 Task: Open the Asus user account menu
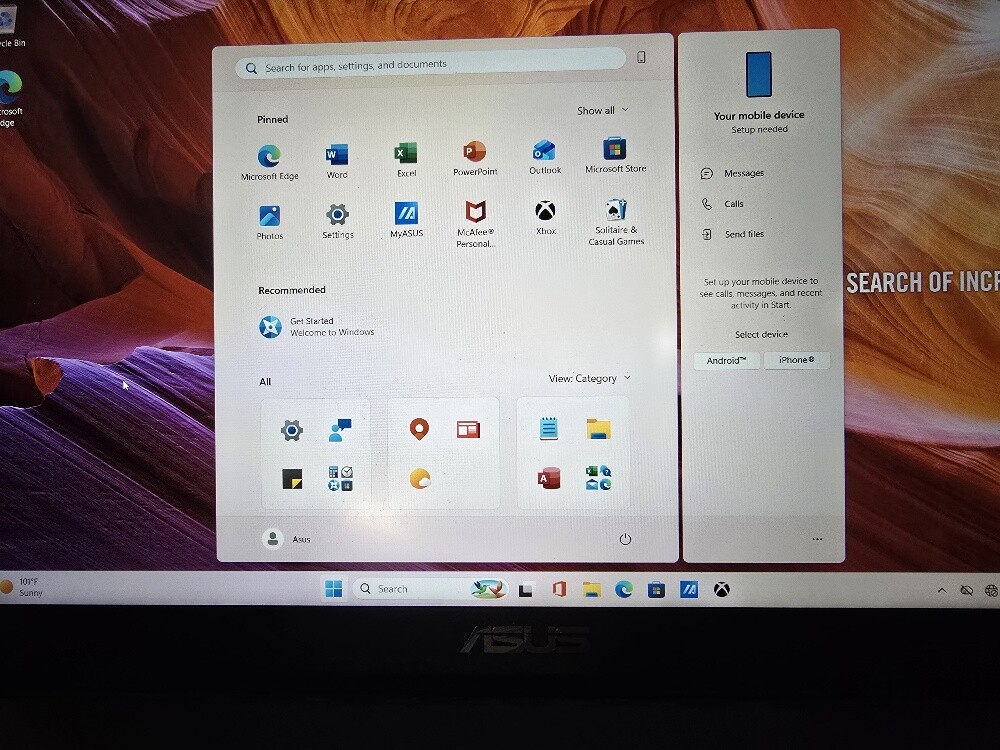click(286, 539)
